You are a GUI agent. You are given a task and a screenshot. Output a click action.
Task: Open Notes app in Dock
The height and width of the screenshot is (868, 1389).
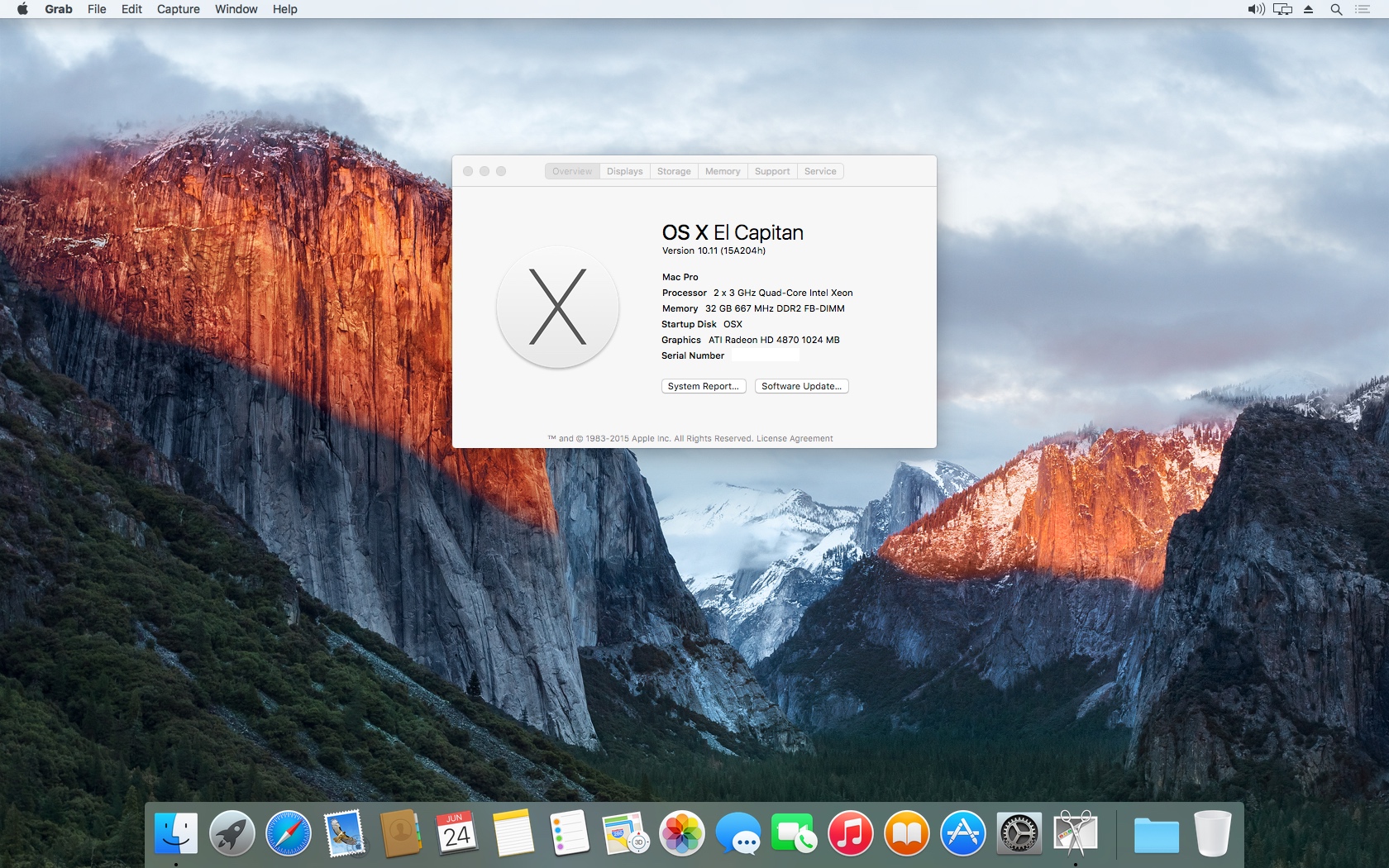513,832
